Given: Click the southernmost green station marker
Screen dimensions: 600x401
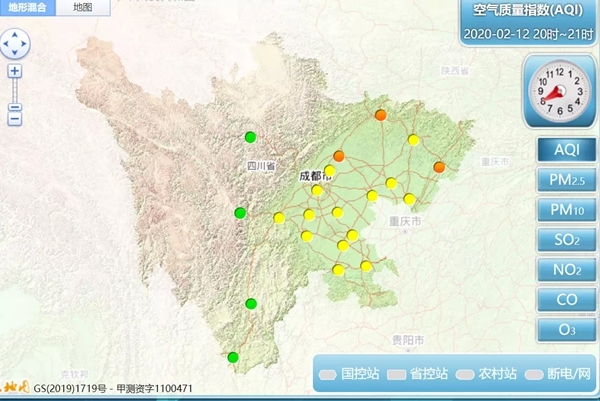Looking at the screenshot, I should pyautogui.click(x=233, y=357).
